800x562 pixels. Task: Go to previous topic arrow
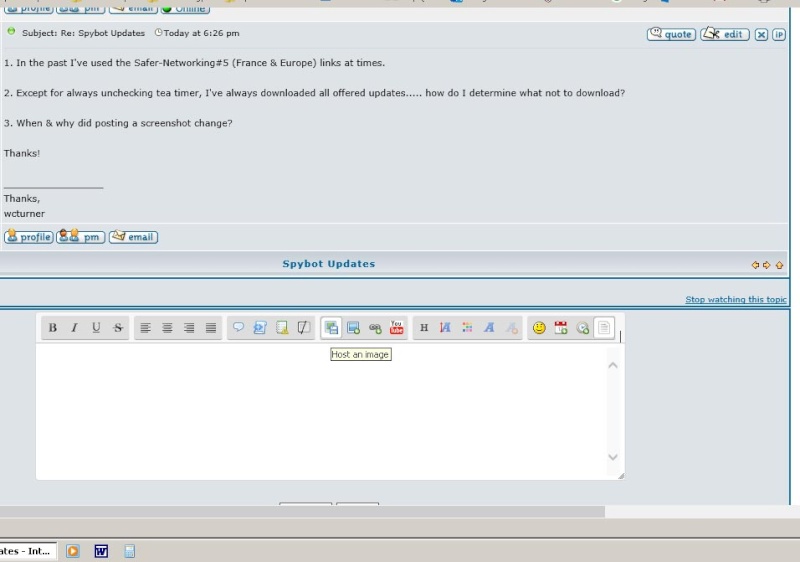pos(755,265)
